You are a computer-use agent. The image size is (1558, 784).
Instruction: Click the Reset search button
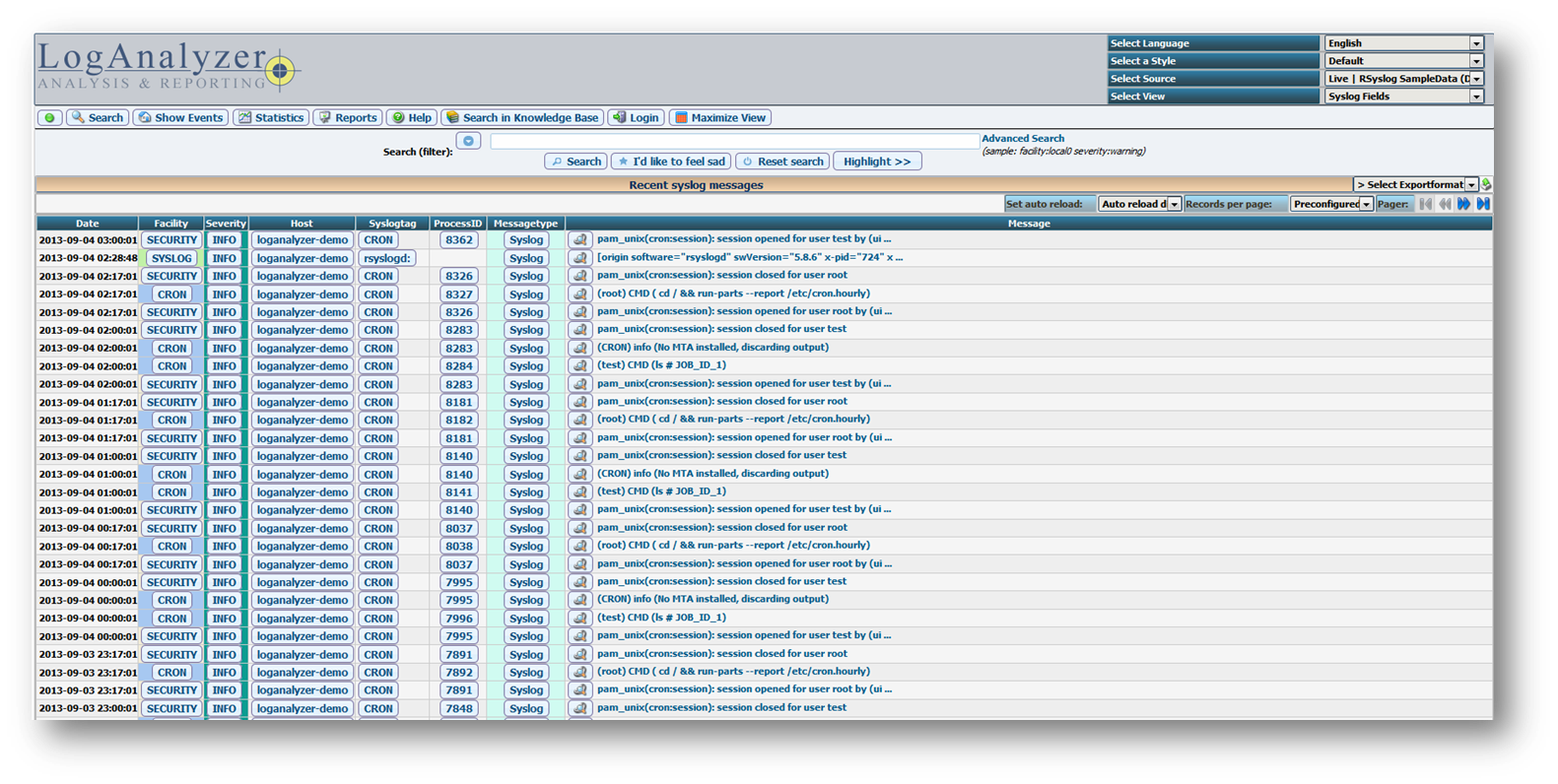click(x=782, y=162)
